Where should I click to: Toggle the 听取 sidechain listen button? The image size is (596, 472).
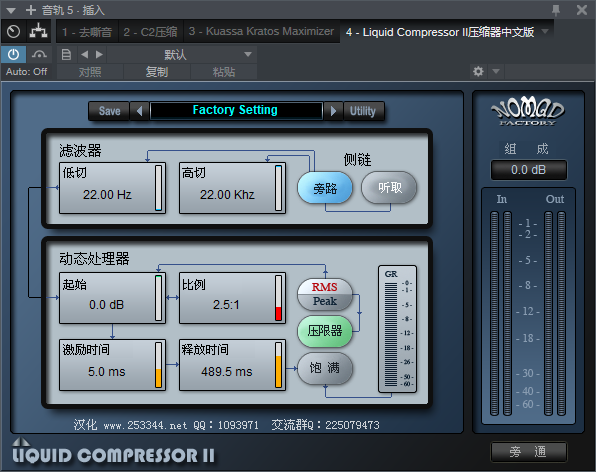[389, 187]
